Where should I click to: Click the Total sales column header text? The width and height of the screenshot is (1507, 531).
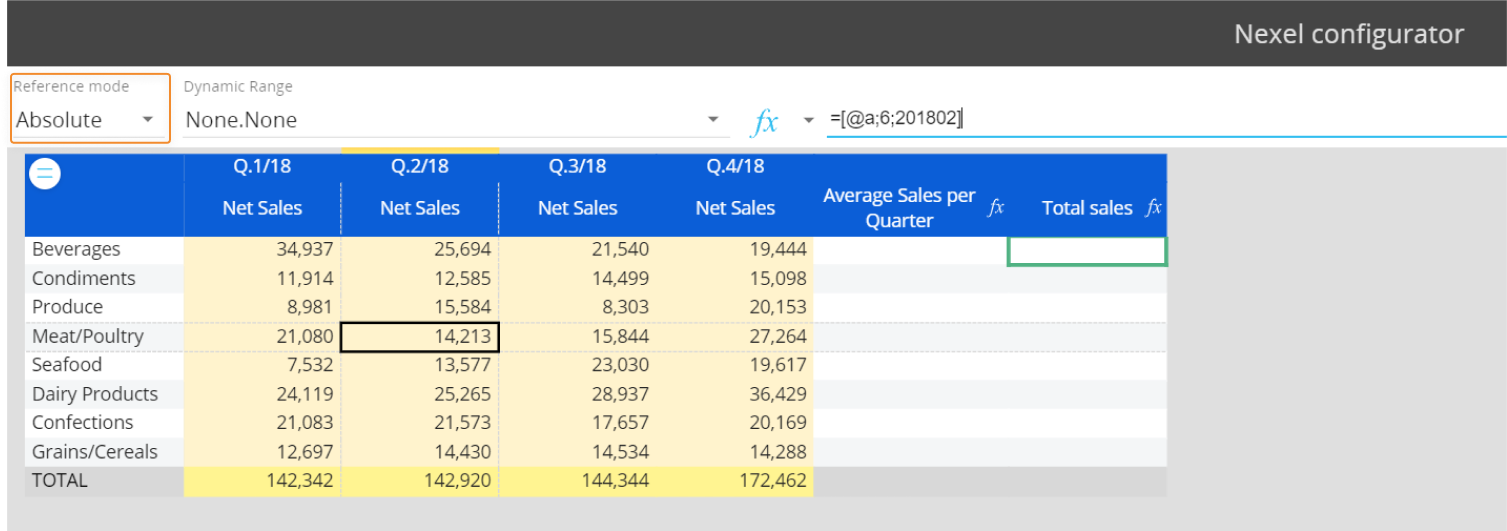tap(1086, 208)
